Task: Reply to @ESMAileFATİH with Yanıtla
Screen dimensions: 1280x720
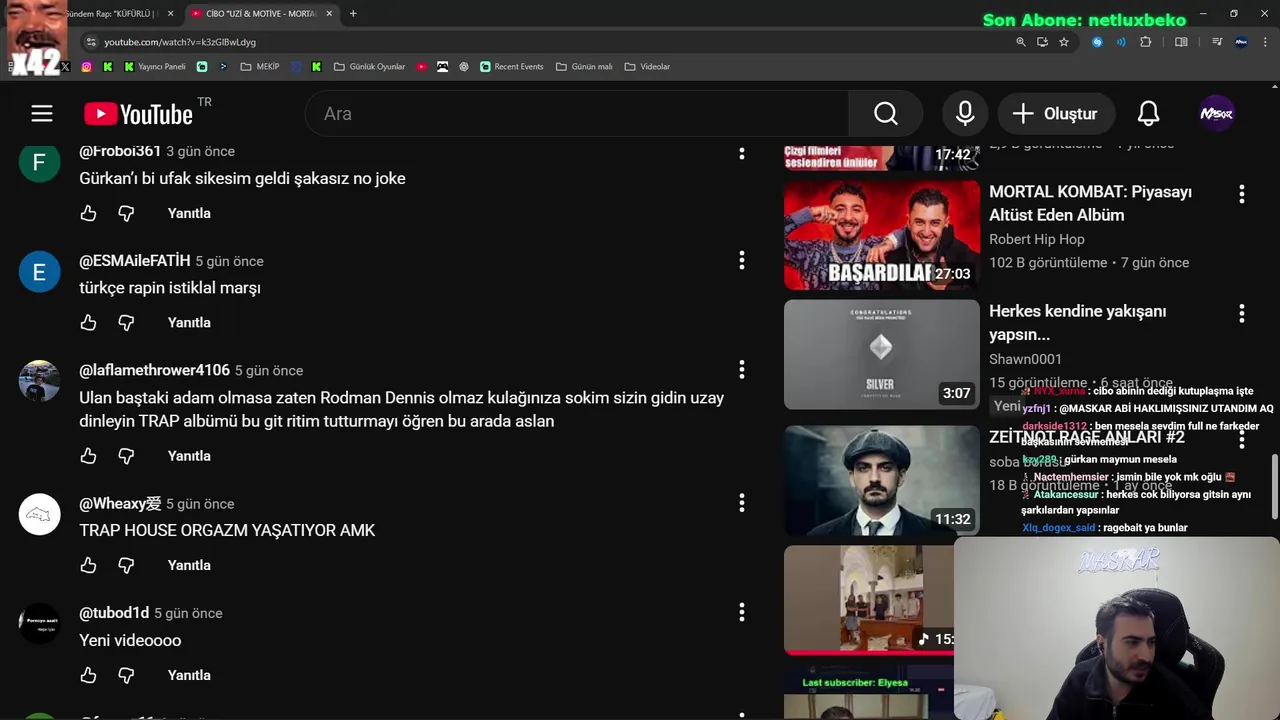Action: tap(189, 322)
